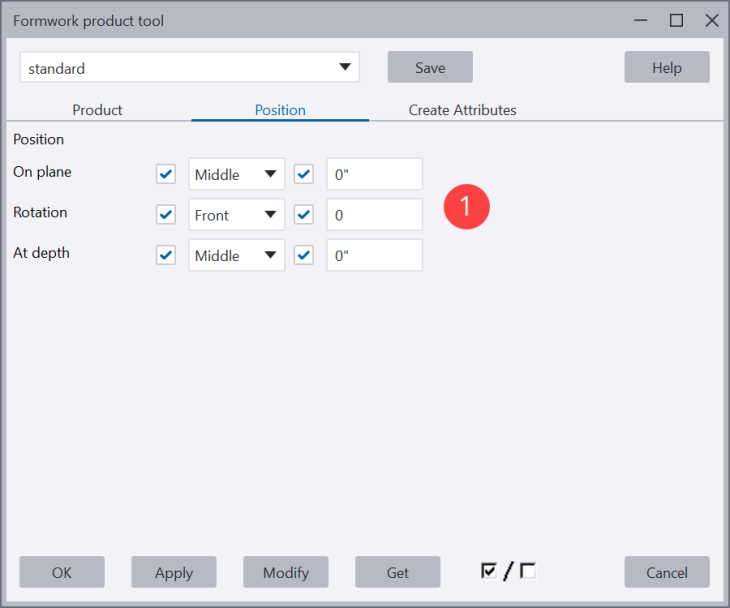Image resolution: width=730 pixels, height=608 pixels.
Task: Toggle checkbox before the Rotation angle field
Action: click(304, 215)
